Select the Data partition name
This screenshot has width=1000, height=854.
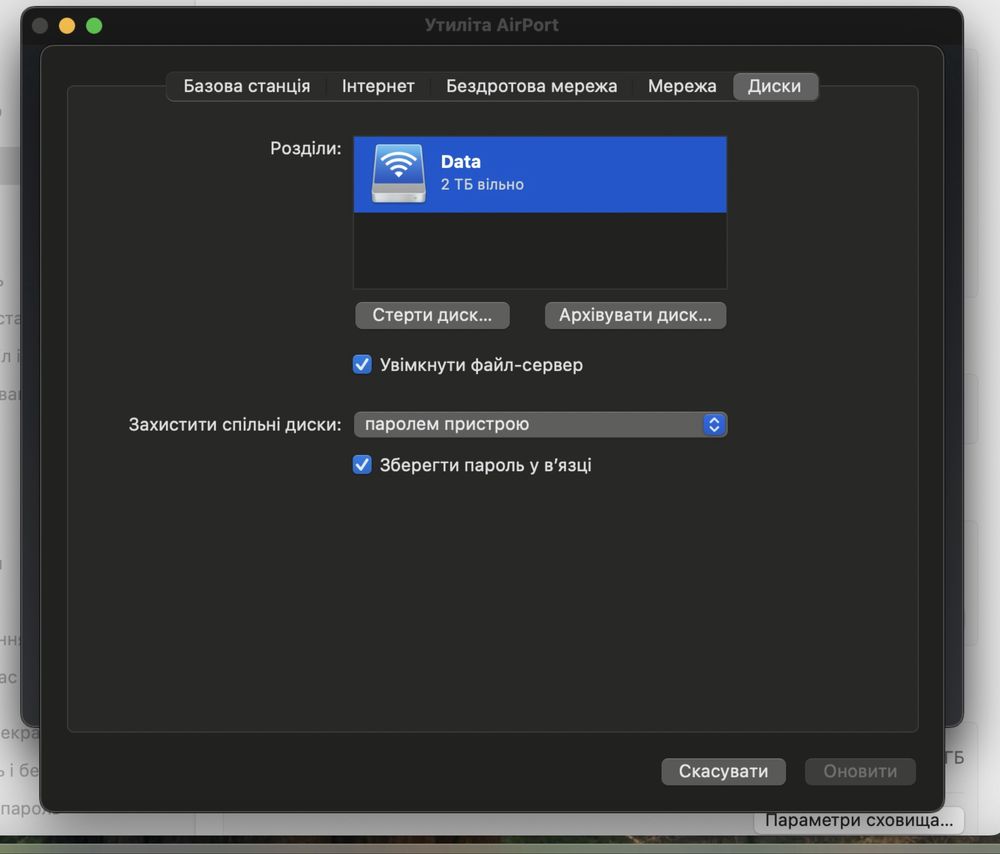(460, 161)
